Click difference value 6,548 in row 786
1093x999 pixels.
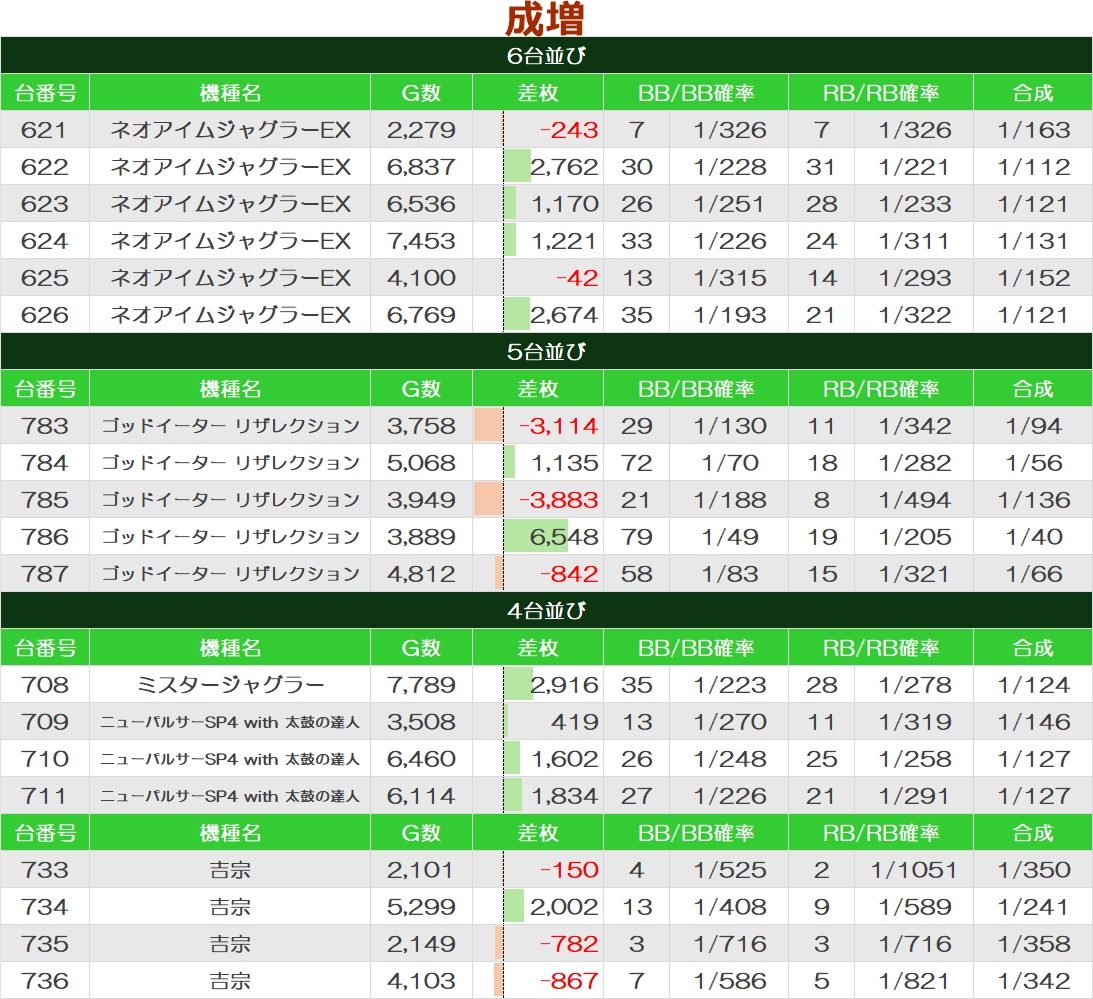pos(564,536)
